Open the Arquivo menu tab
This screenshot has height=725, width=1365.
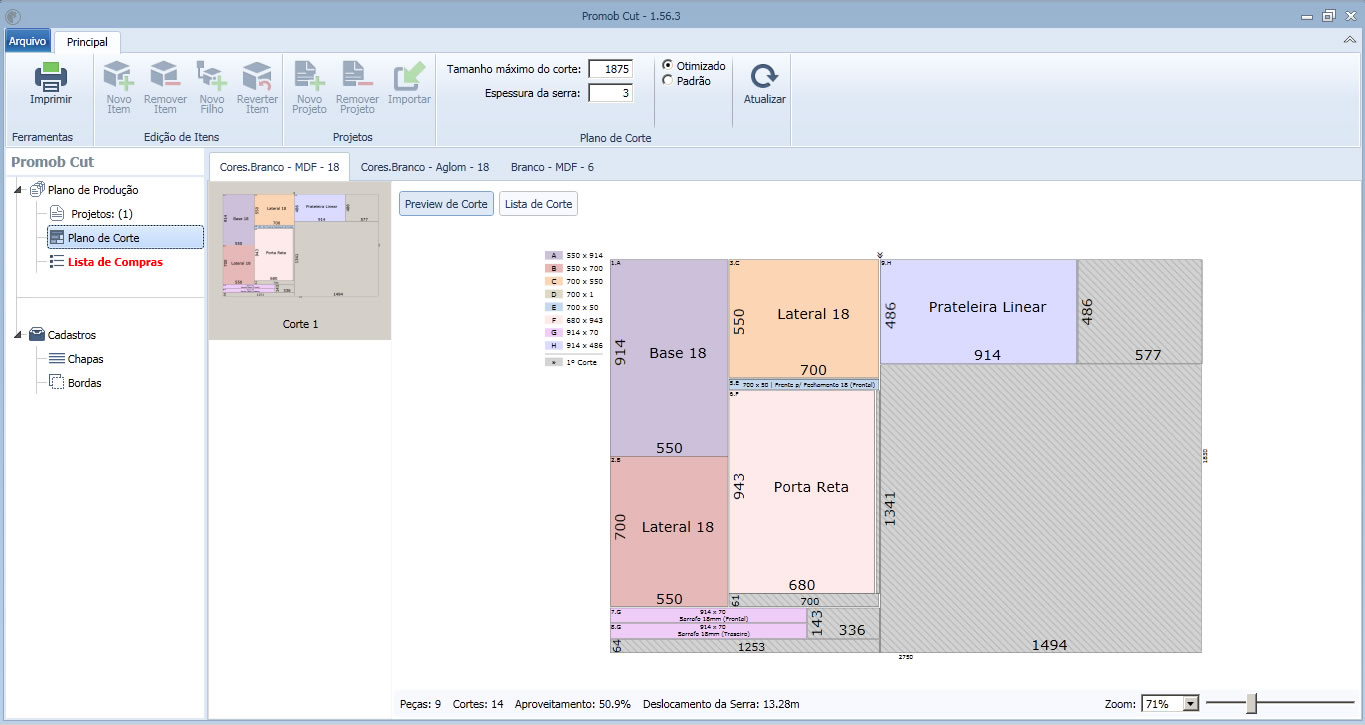click(x=27, y=41)
